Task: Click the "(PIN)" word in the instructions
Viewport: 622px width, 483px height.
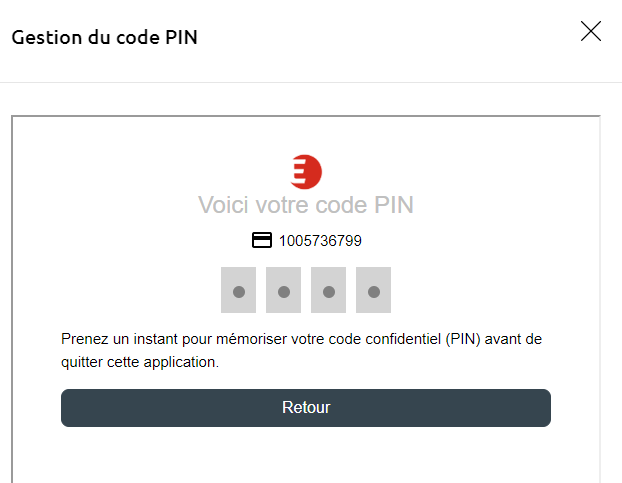Action: [x=466, y=339]
